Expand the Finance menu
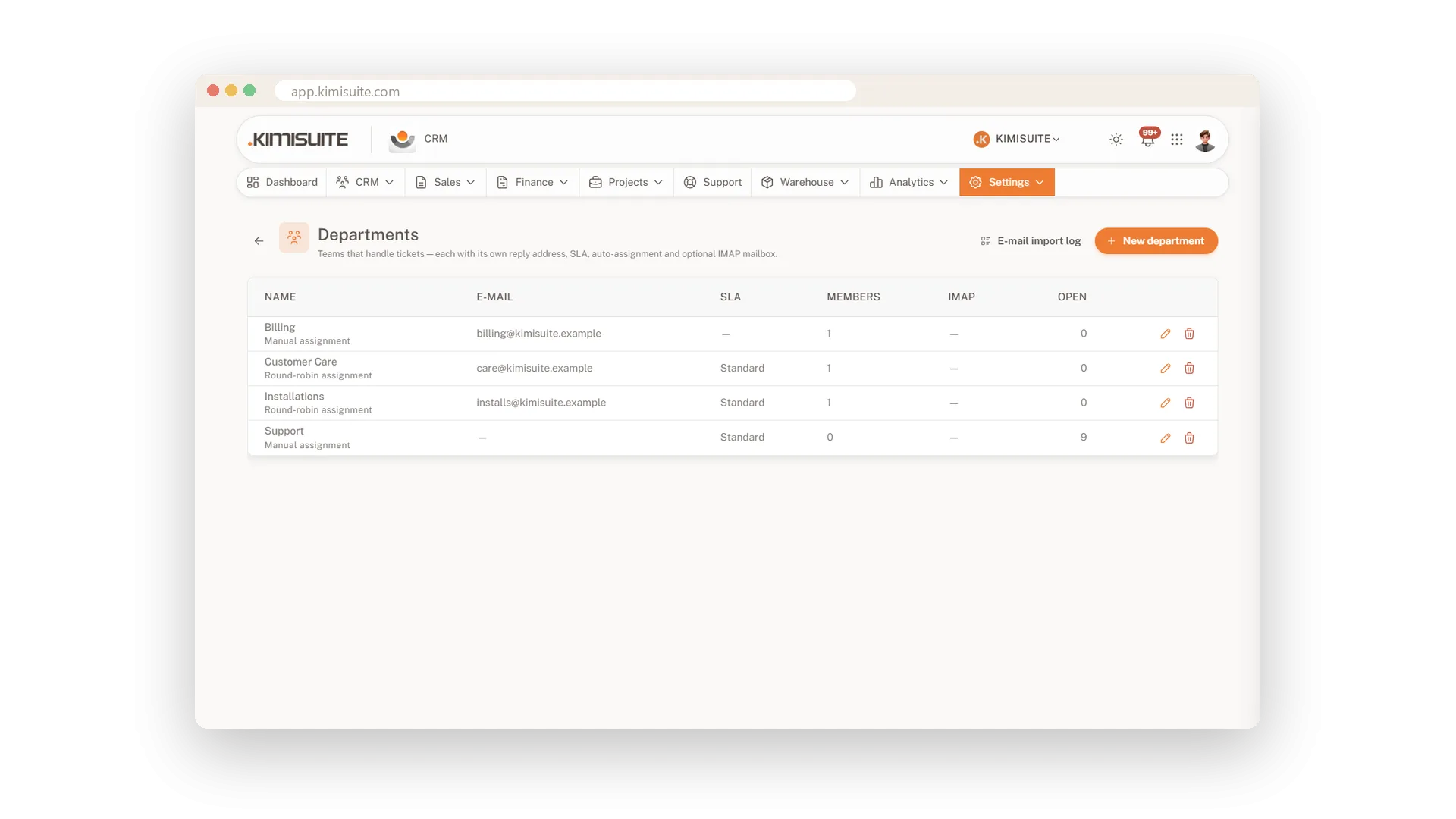Viewport: 1456px width, 819px height. coord(532,182)
